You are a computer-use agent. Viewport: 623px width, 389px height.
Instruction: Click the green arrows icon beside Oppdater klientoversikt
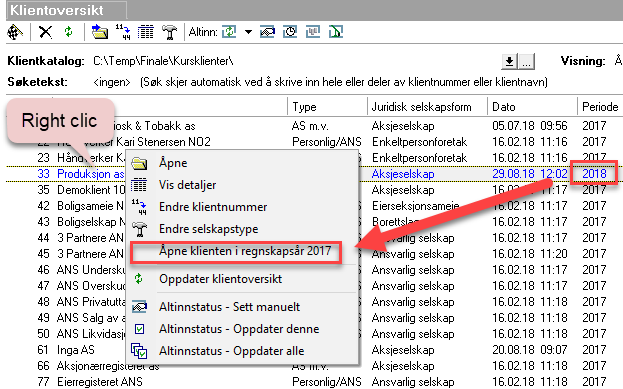click(x=138, y=279)
